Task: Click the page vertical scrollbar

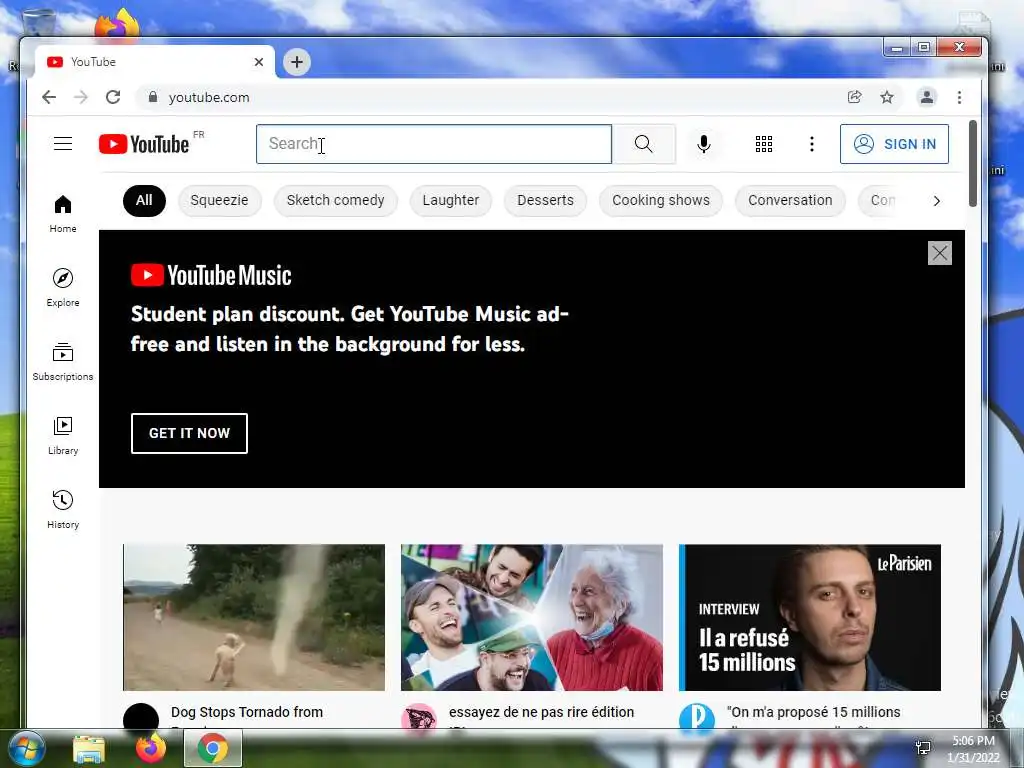Action: click(x=972, y=163)
